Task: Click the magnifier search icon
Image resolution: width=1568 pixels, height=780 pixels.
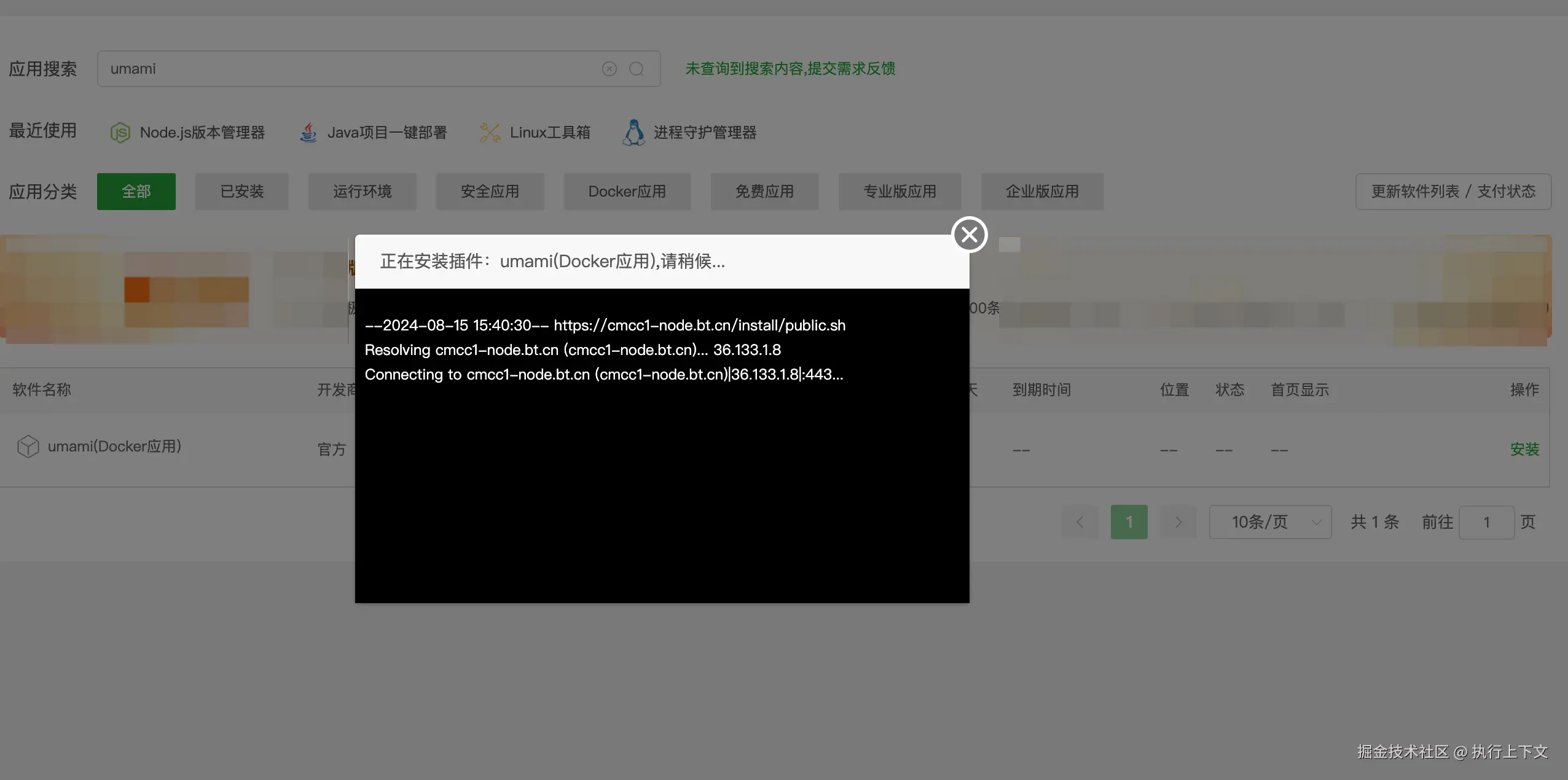Action: coord(637,69)
